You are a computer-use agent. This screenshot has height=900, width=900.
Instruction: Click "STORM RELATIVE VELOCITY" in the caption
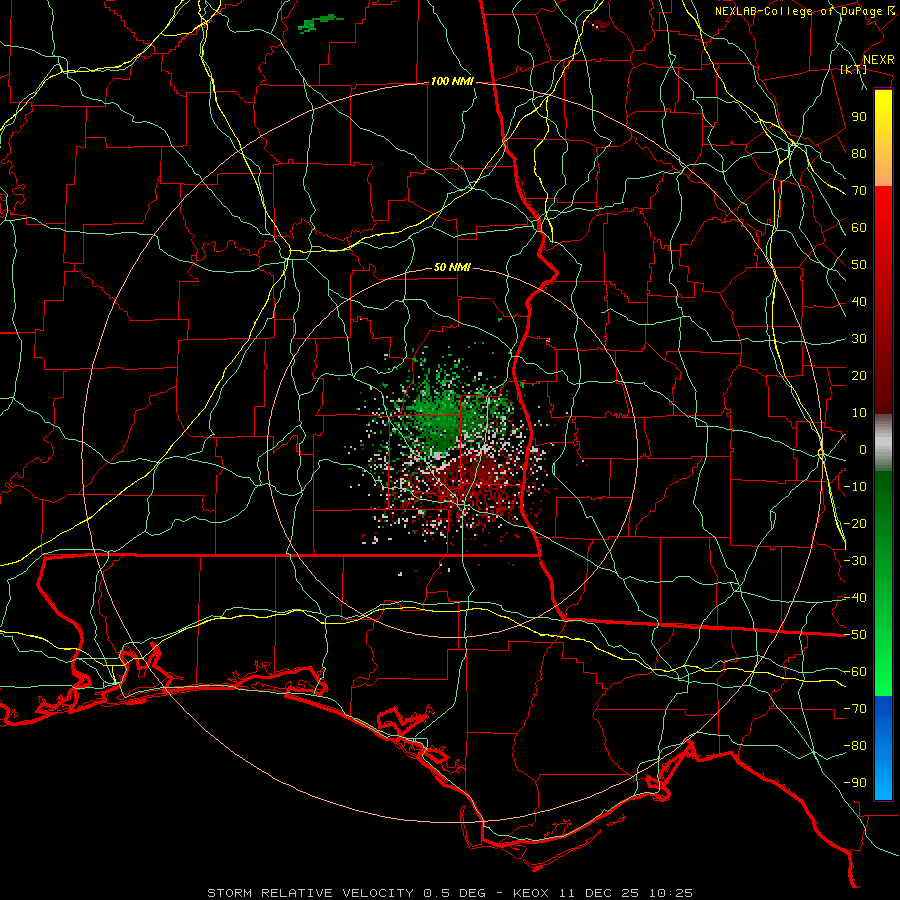[310, 893]
